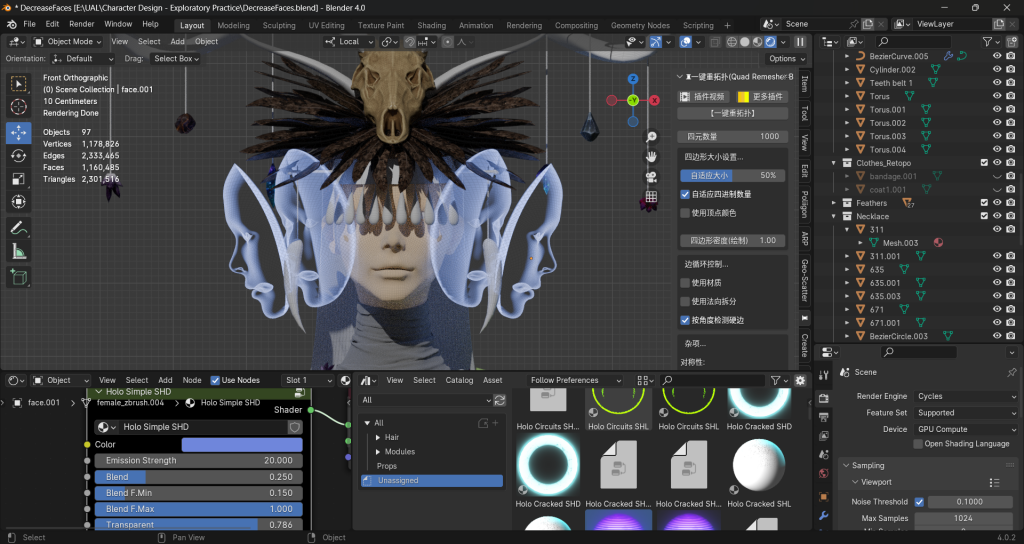The width and height of the screenshot is (1024, 544).
Task: Click the 更多插件 button
Action: coord(761,97)
